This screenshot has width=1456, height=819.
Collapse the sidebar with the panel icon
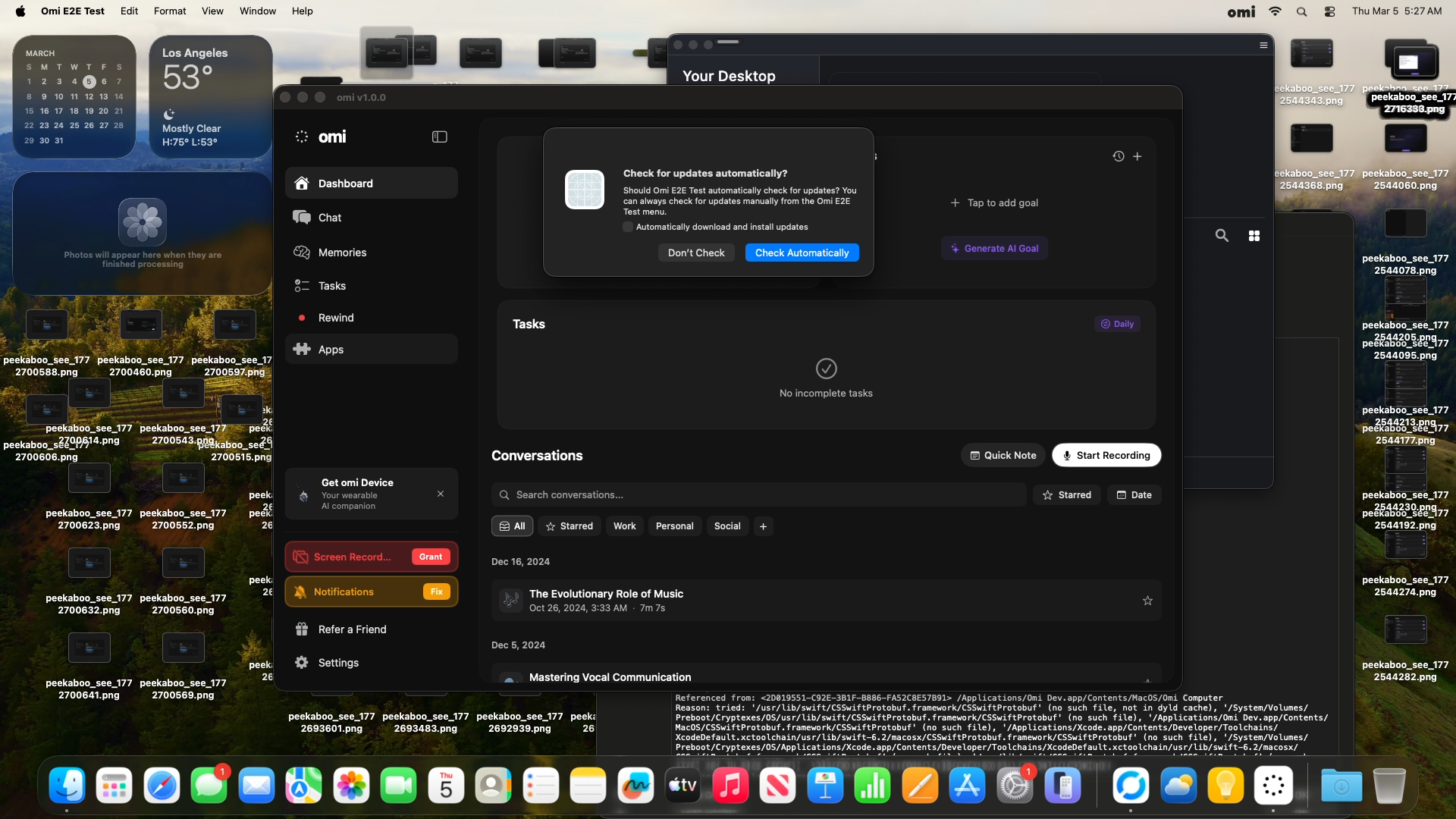[440, 137]
